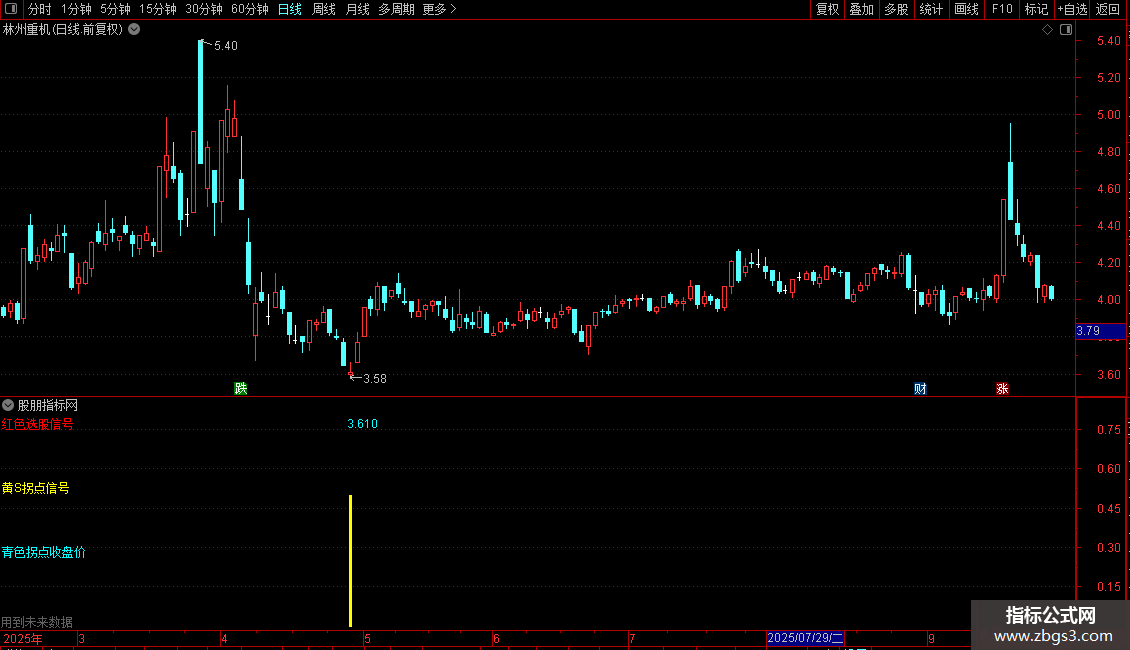Screen dimensions: 1130x650
Task: Click the 3.610 indicator value
Action: pyautogui.click(x=362, y=424)
